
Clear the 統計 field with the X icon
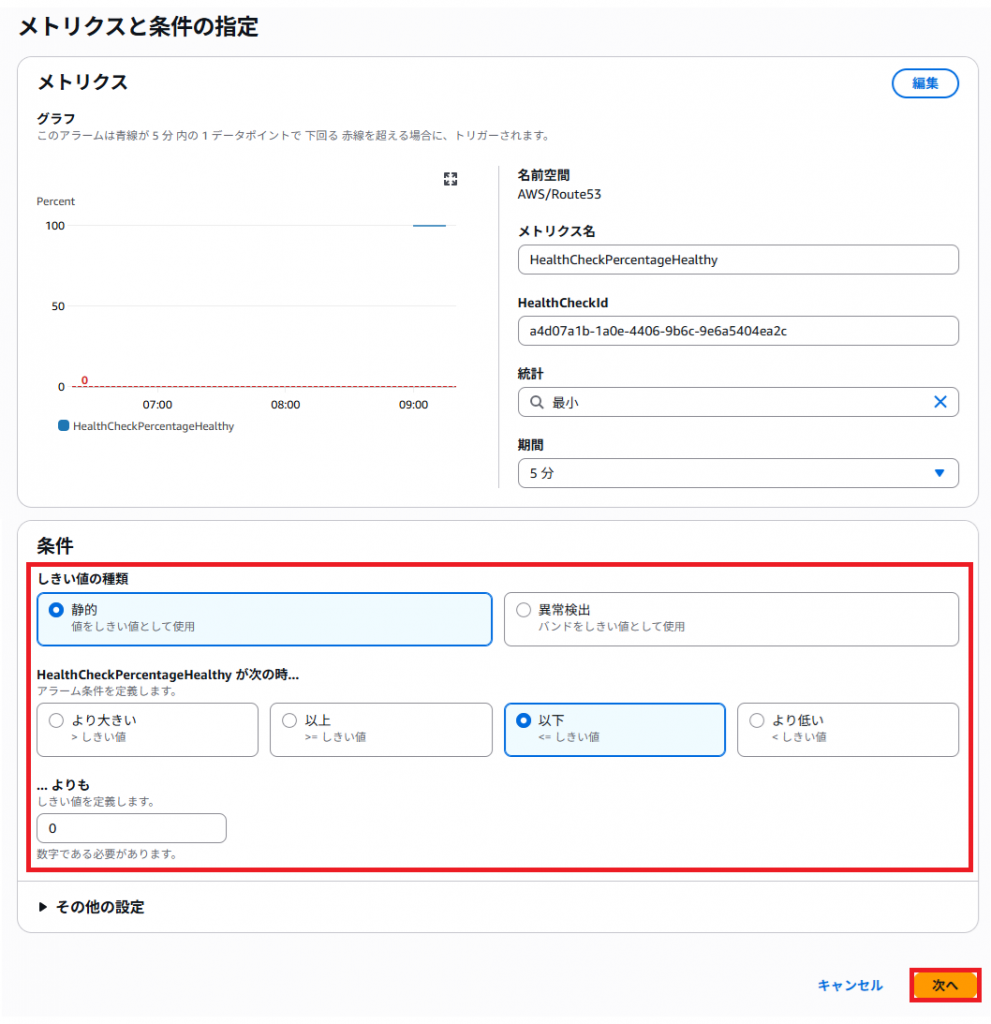pos(939,402)
